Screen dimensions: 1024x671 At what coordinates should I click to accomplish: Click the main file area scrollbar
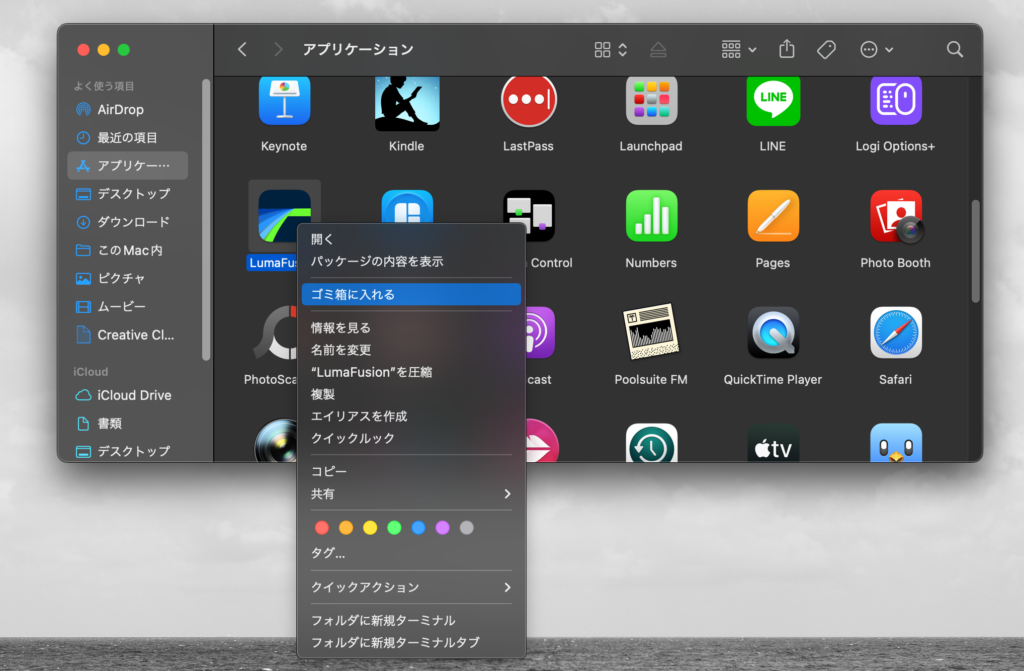pyautogui.click(x=976, y=252)
